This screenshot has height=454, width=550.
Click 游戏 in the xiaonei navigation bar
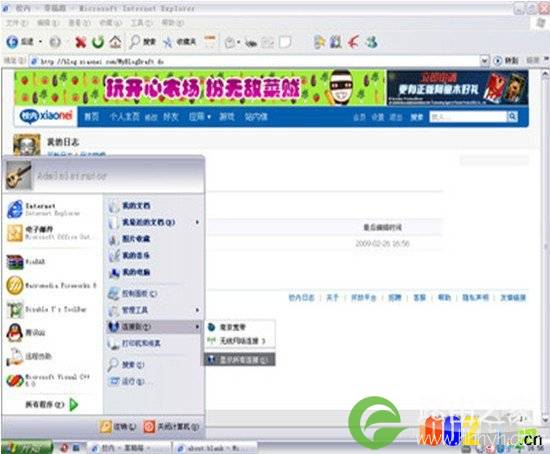pyautogui.click(x=227, y=116)
